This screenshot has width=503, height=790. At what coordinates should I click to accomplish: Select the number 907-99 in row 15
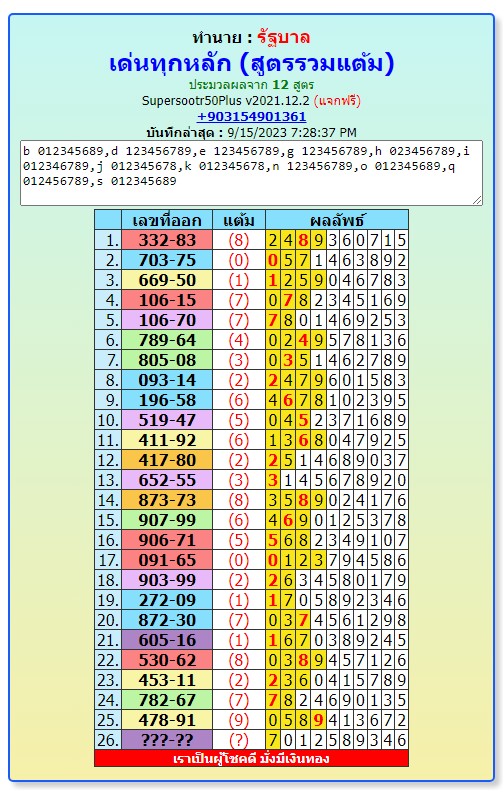click(167, 520)
